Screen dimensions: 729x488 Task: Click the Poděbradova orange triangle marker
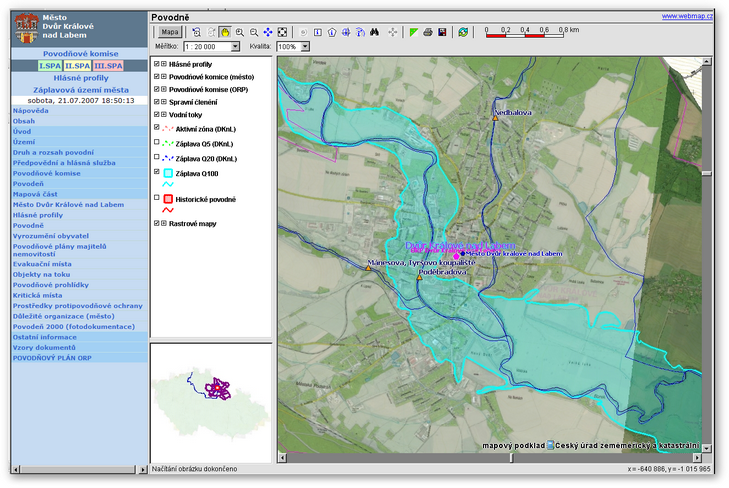419,277
